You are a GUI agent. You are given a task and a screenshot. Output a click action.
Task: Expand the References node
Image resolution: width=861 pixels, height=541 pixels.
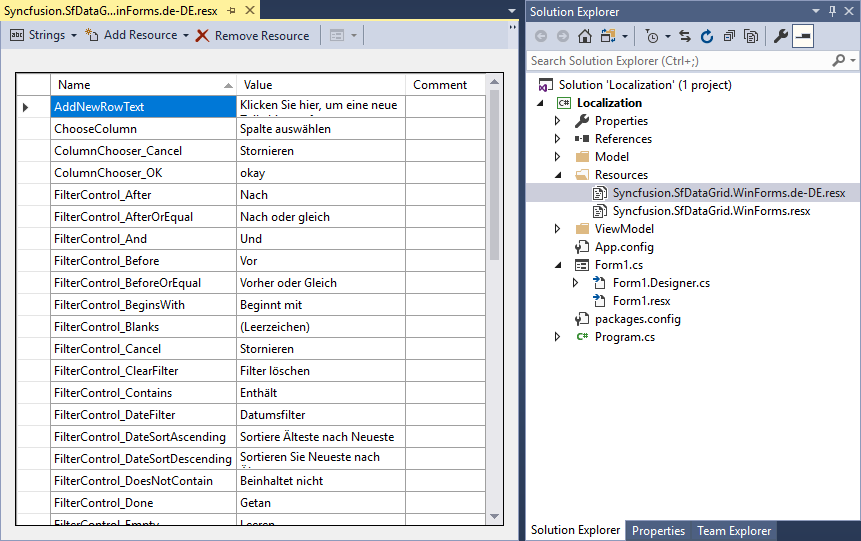tap(557, 139)
